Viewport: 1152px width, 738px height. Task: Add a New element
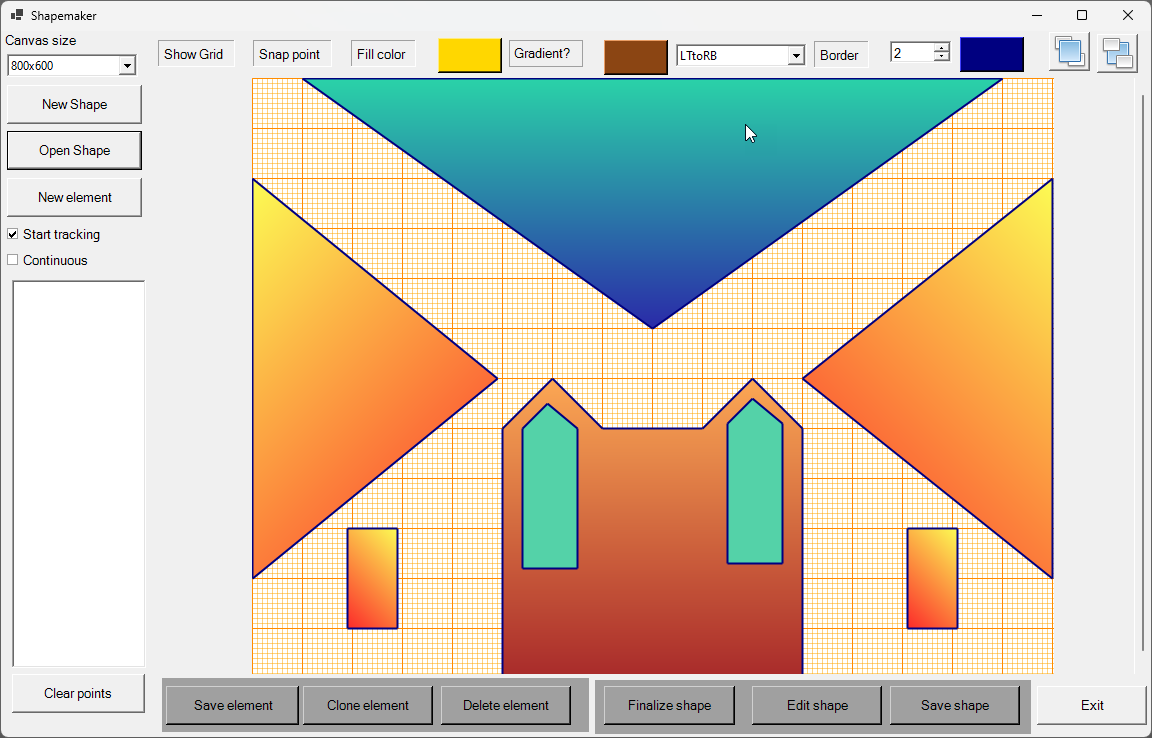point(74,197)
